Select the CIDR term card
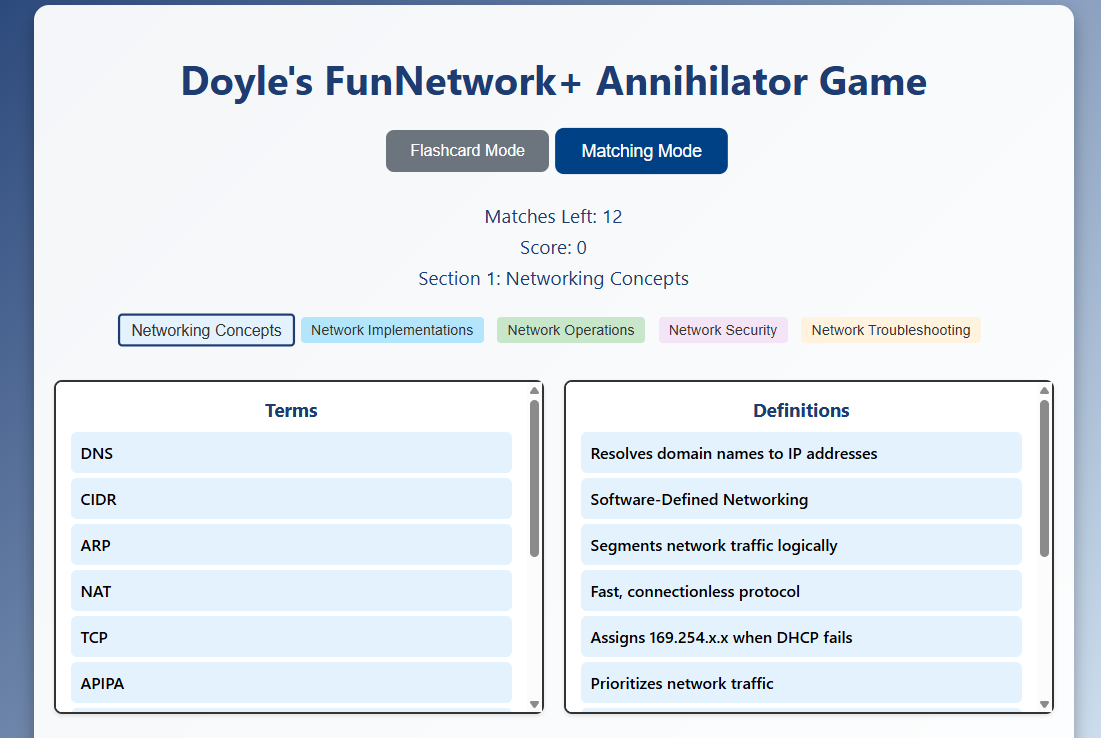This screenshot has width=1101, height=738. (x=291, y=499)
